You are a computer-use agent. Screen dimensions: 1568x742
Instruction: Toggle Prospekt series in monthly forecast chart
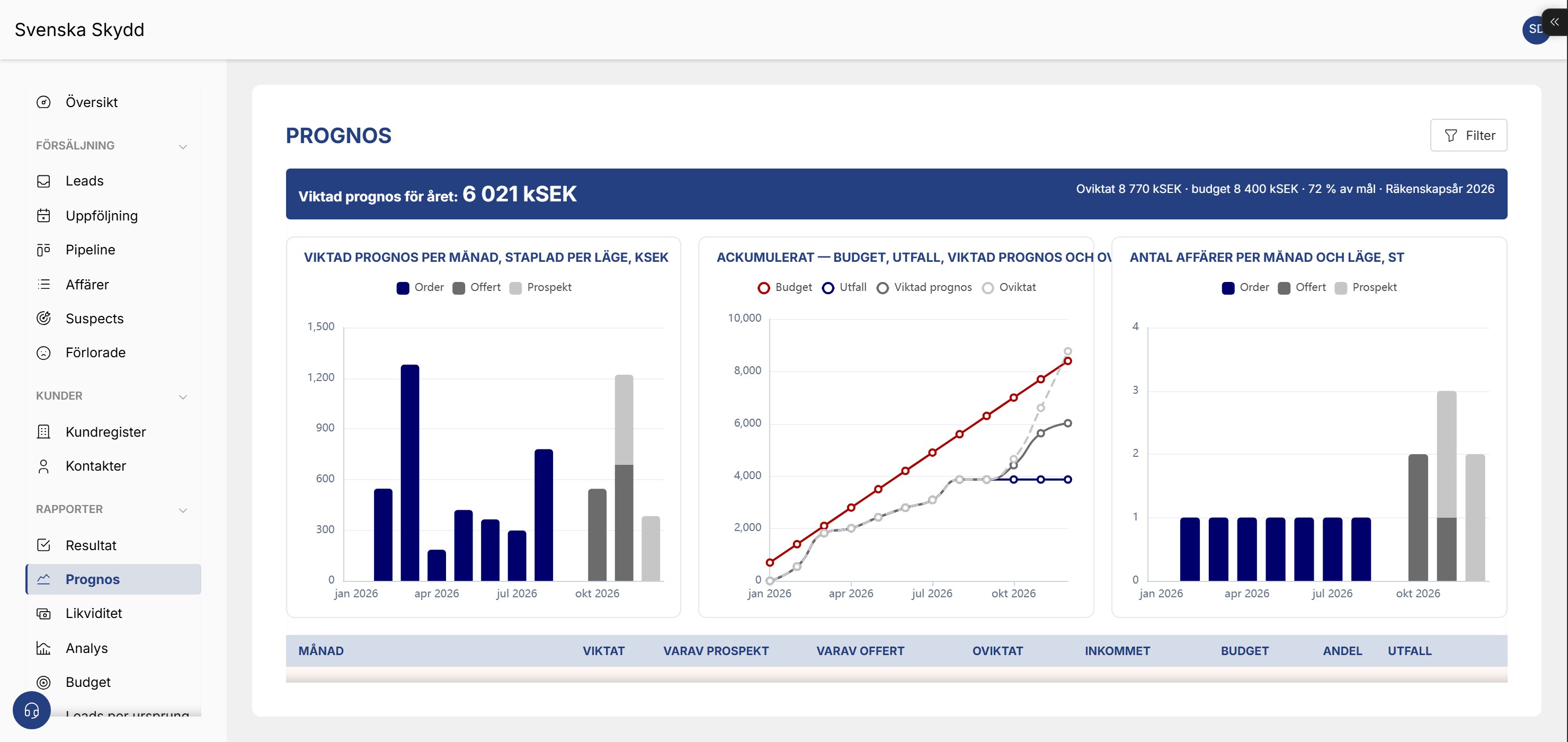coord(540,288)
